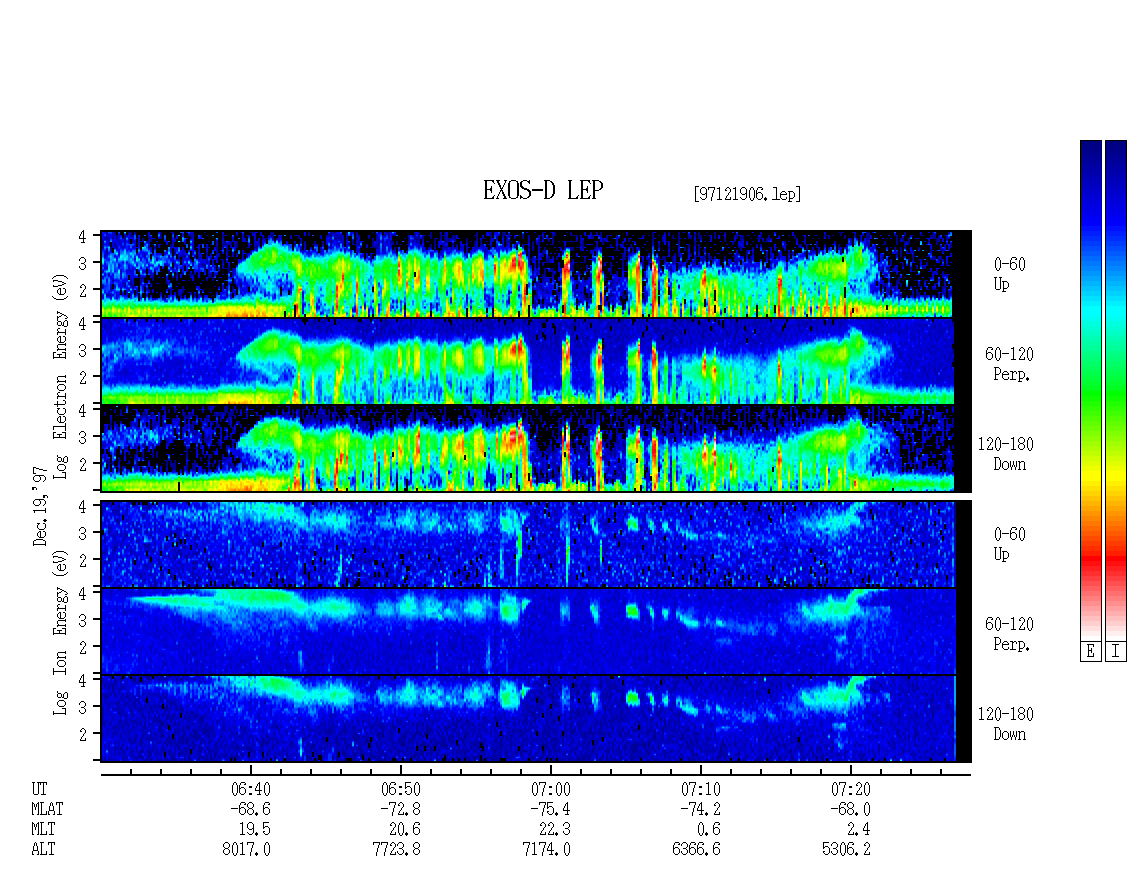Click the EXOS-D LEP plot title

point(543,190)
